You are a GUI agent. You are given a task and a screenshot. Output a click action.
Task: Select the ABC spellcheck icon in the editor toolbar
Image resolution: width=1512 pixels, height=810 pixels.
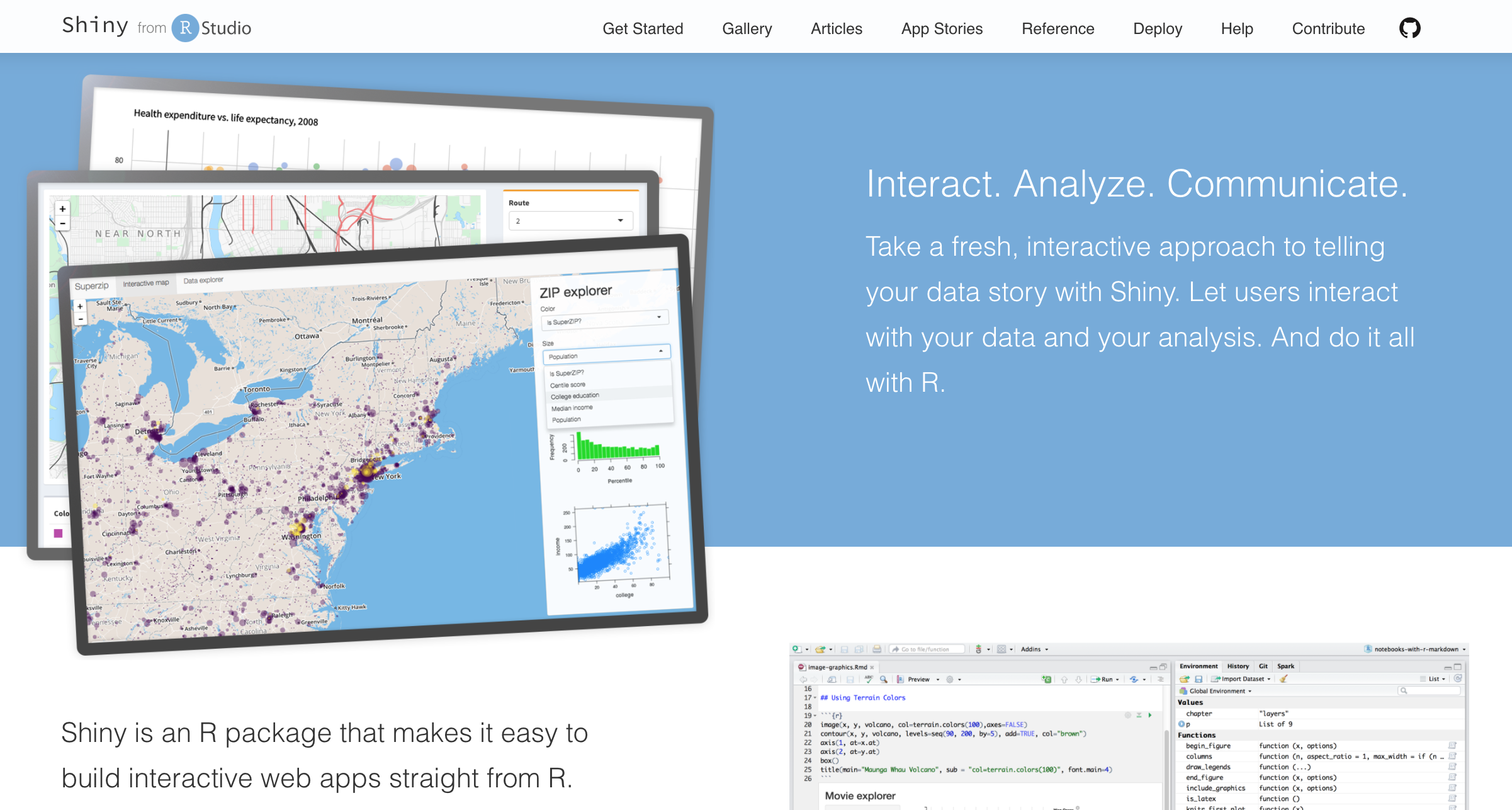pyautogui.click(x=869, y=680)
